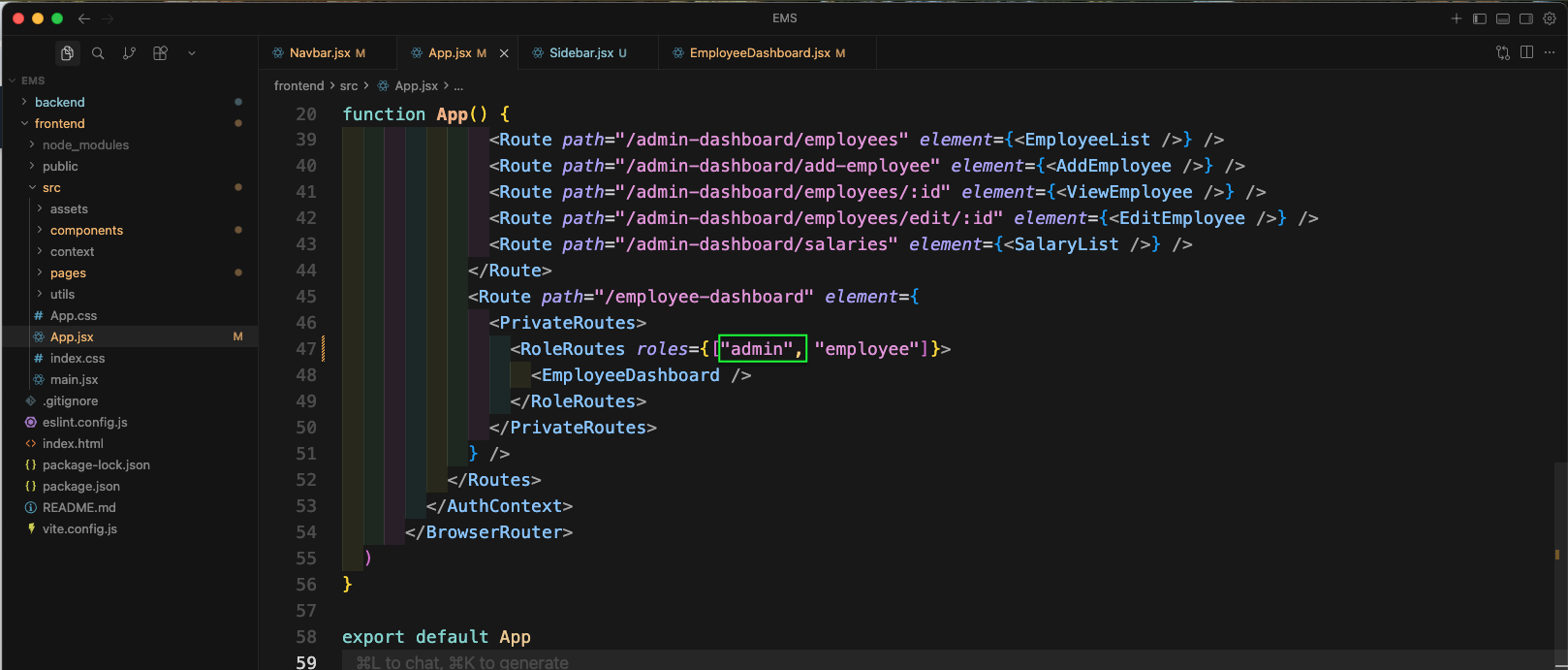Open the Explorer view icon
This screenshot has height=670, width=1568.
coord(67,53)
